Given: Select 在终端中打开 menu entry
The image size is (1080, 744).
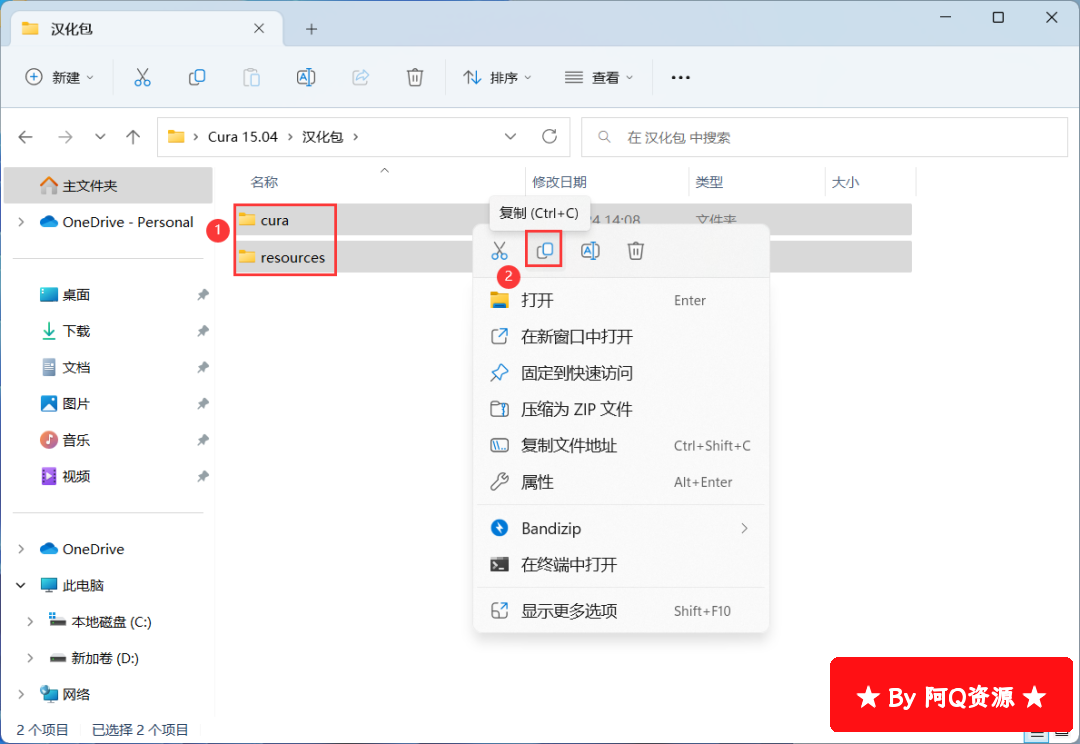Looking at the screenshot, I should pos(621,565).
